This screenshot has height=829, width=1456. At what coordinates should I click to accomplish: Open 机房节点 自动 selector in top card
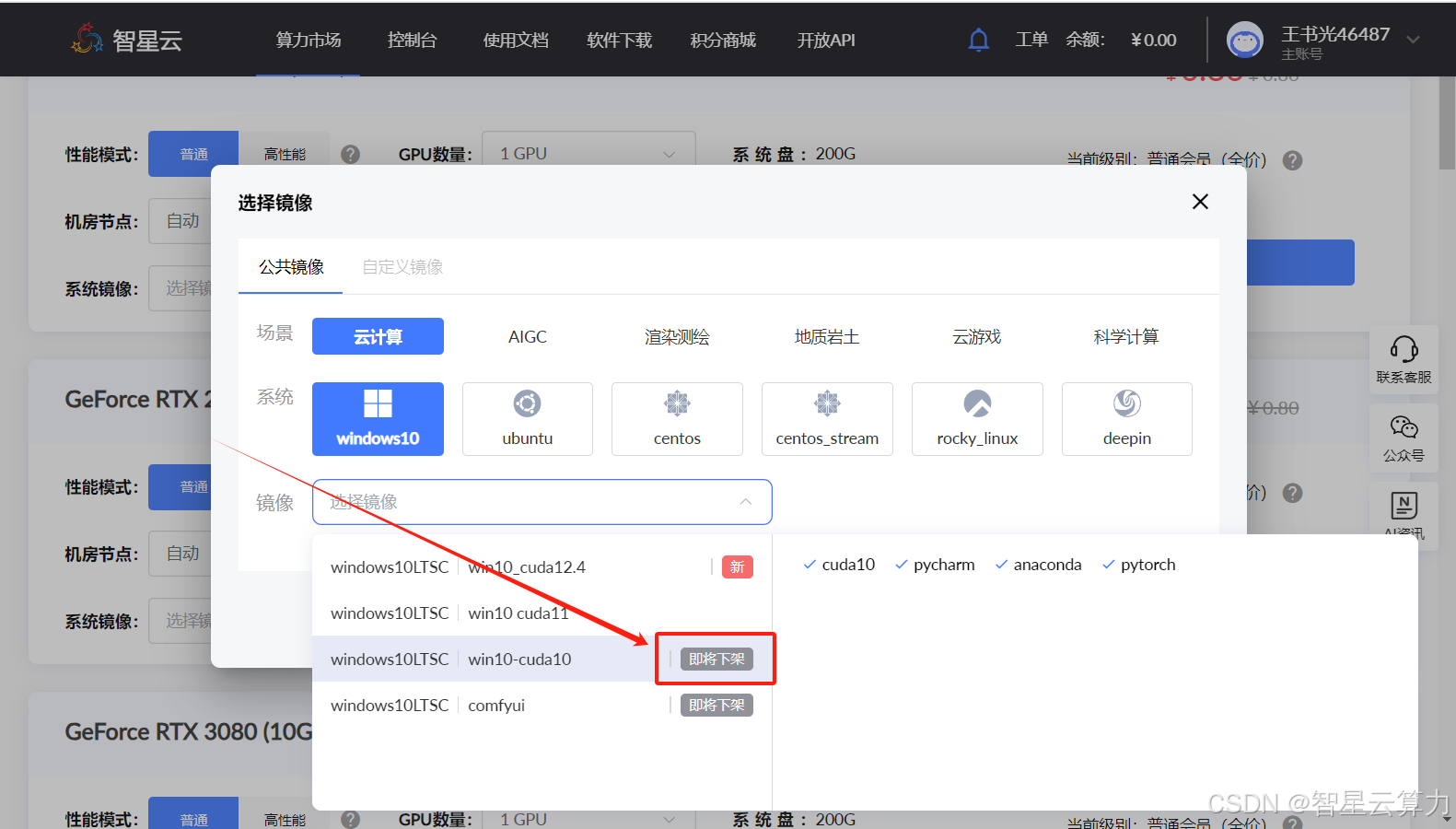pyautogui.click(x=181, y=221)
